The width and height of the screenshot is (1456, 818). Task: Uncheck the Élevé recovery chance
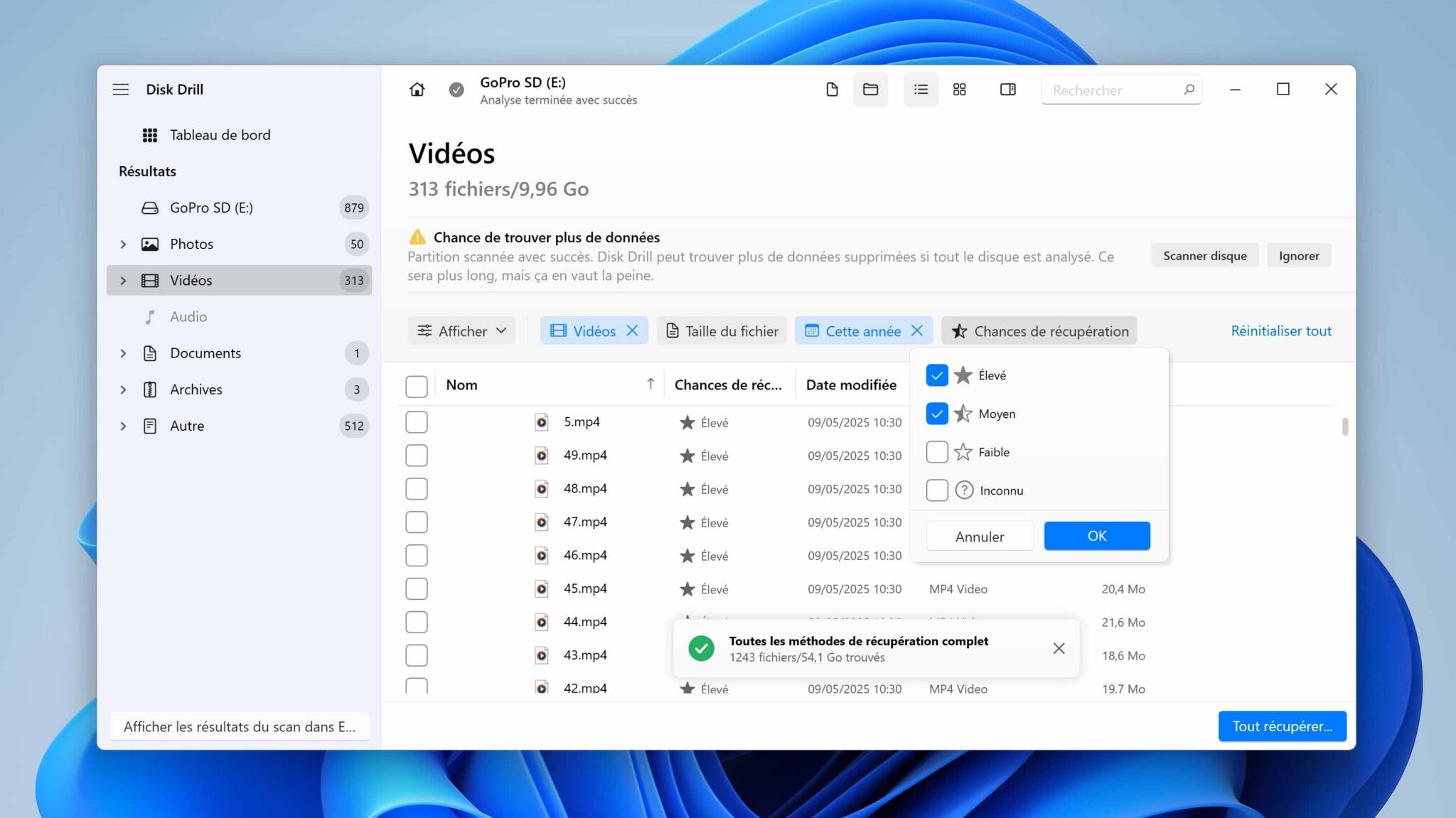937,375
